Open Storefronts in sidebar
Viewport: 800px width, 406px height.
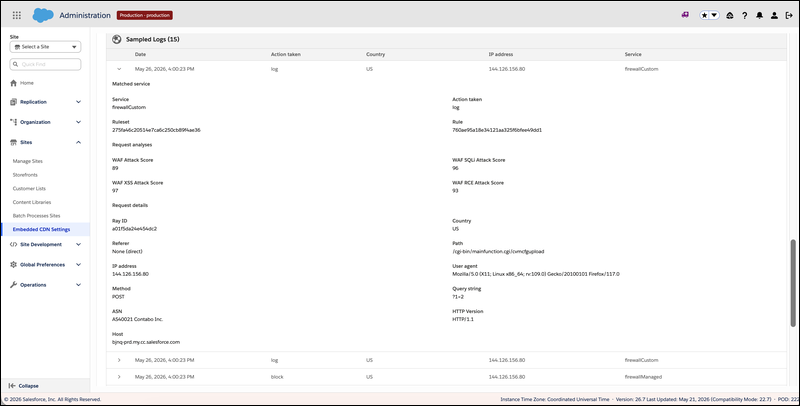click(25, 175)
